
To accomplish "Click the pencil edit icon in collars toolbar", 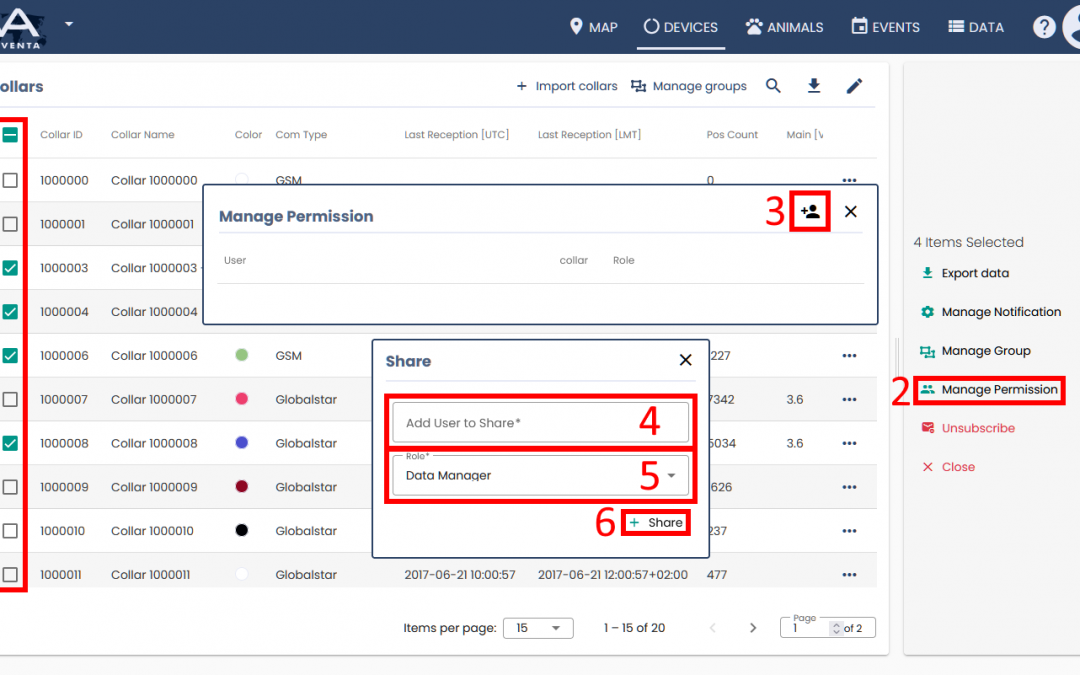I will coord(854,86).
